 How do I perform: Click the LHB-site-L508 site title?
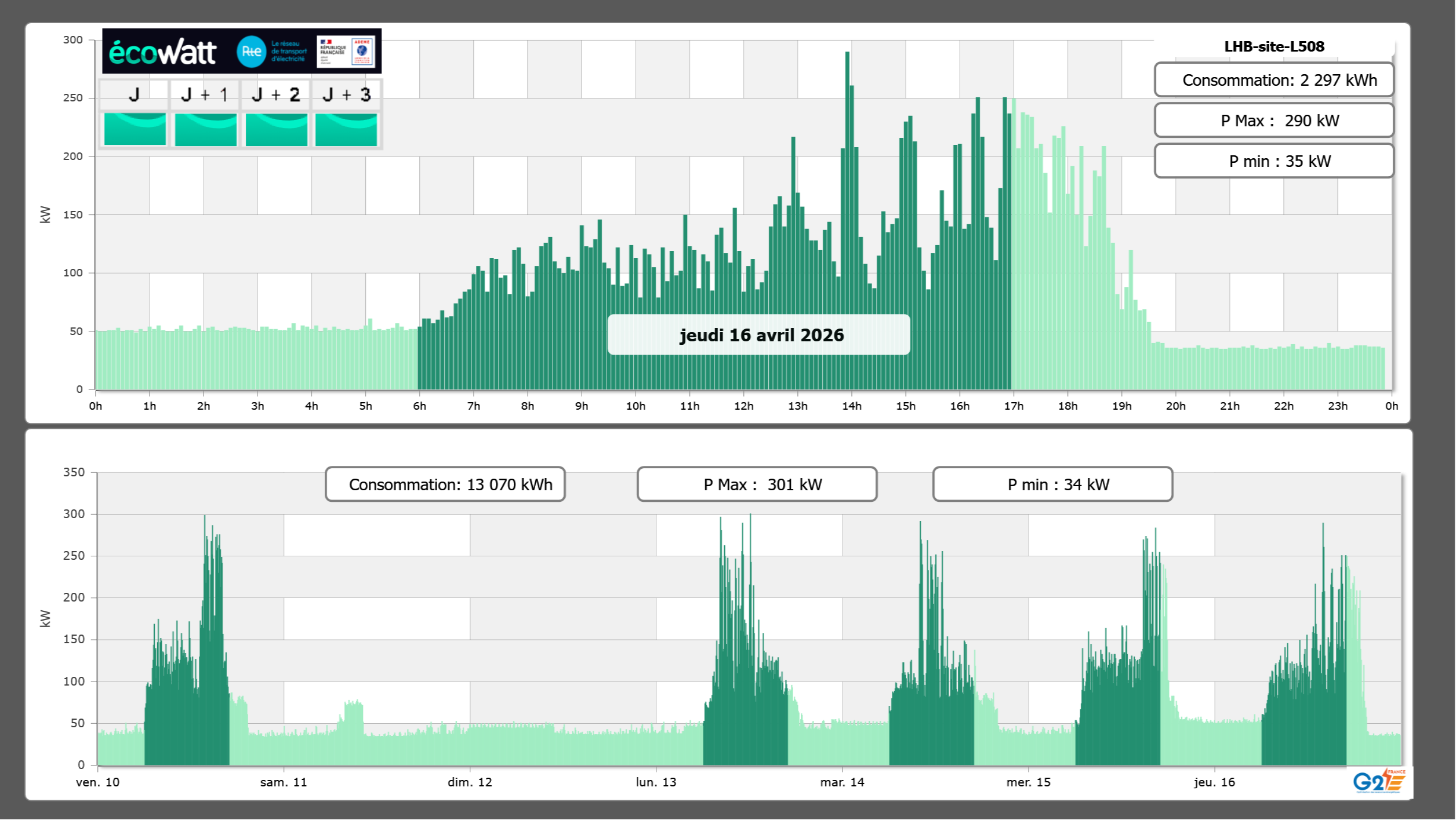point(1273,46)
